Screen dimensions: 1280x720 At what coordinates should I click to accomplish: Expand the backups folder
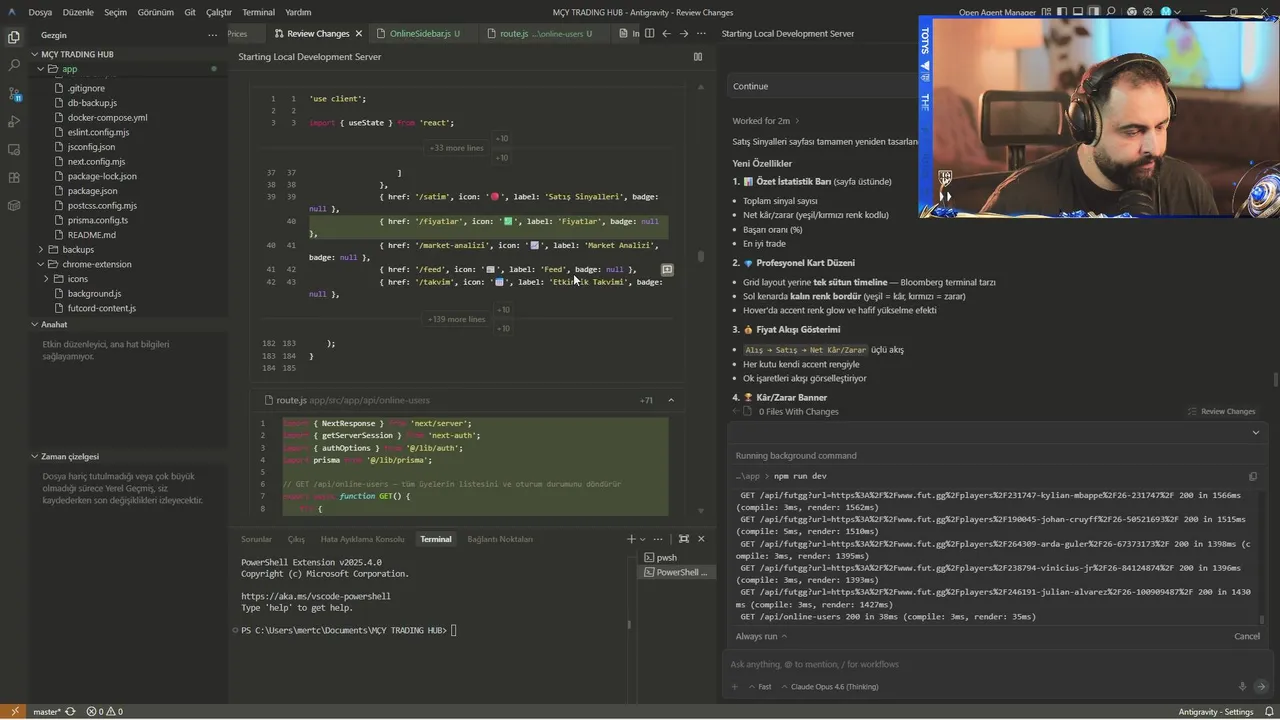(41, 250)
